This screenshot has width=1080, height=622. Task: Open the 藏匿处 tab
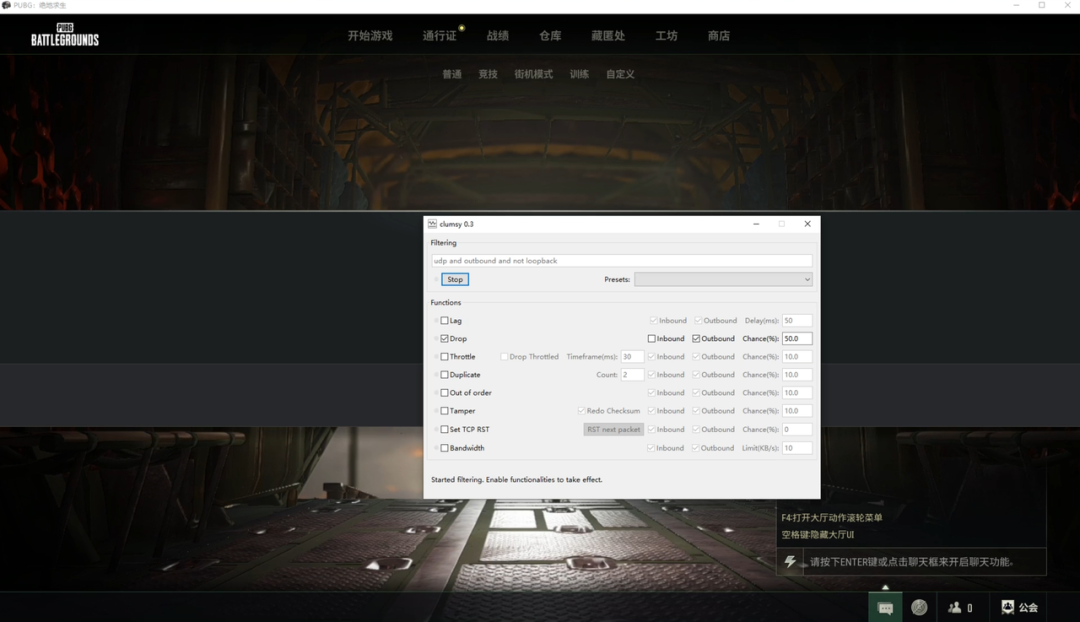pos(608,35)
